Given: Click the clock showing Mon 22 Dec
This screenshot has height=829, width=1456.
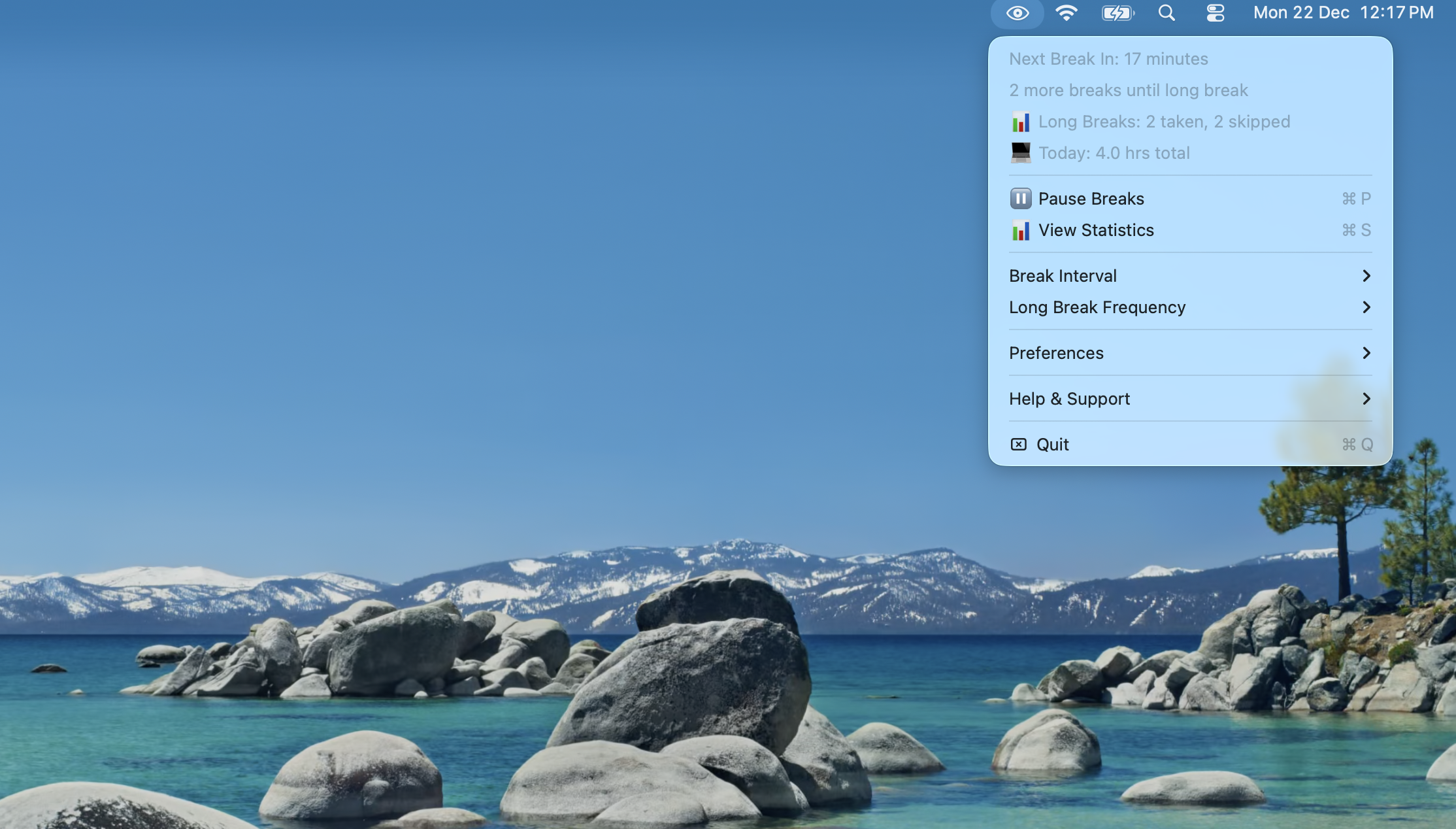Looking at the screenshot, I should (1344, 12).
